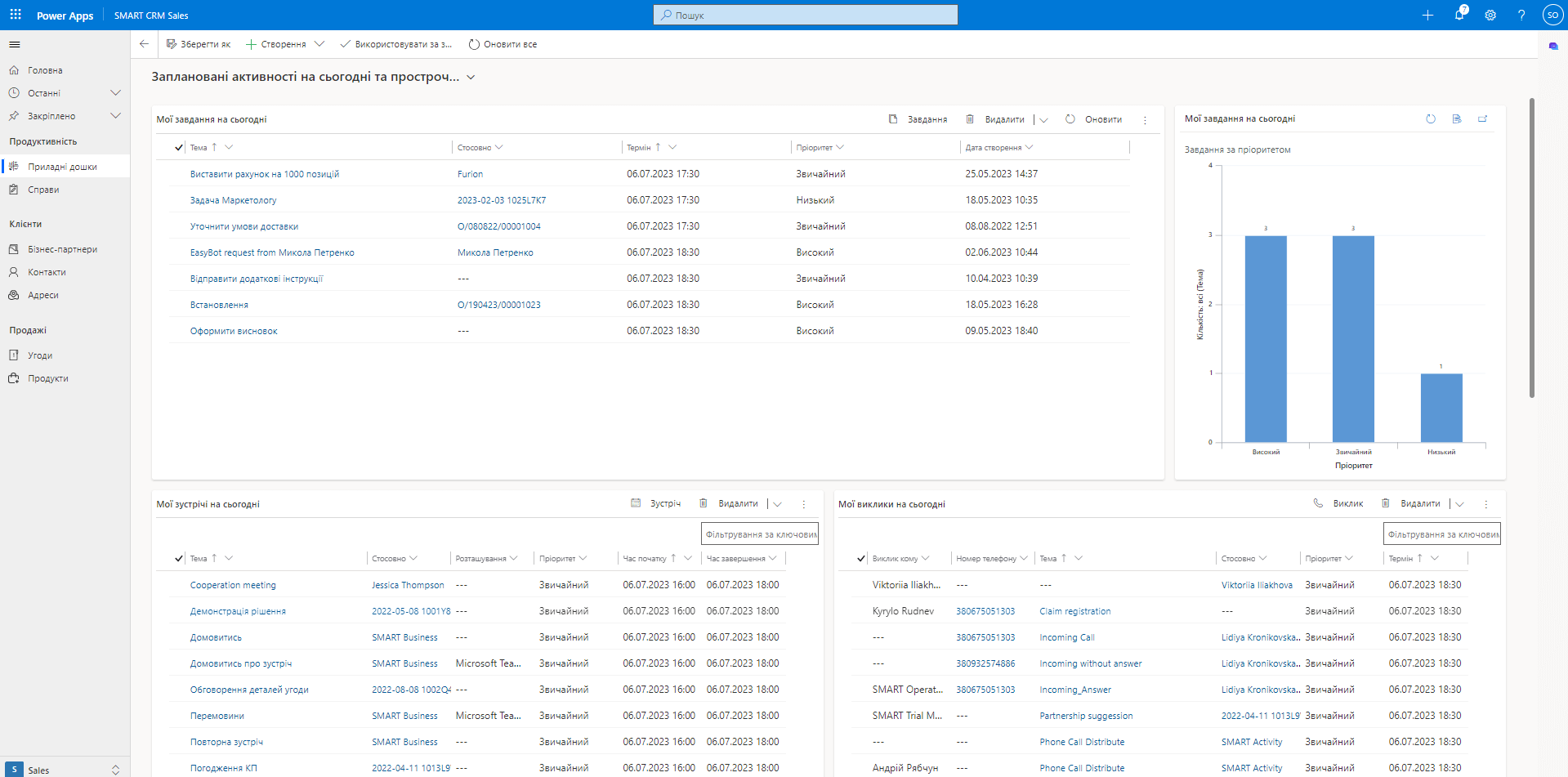Click the help question mark icon

coord(1521,15)
